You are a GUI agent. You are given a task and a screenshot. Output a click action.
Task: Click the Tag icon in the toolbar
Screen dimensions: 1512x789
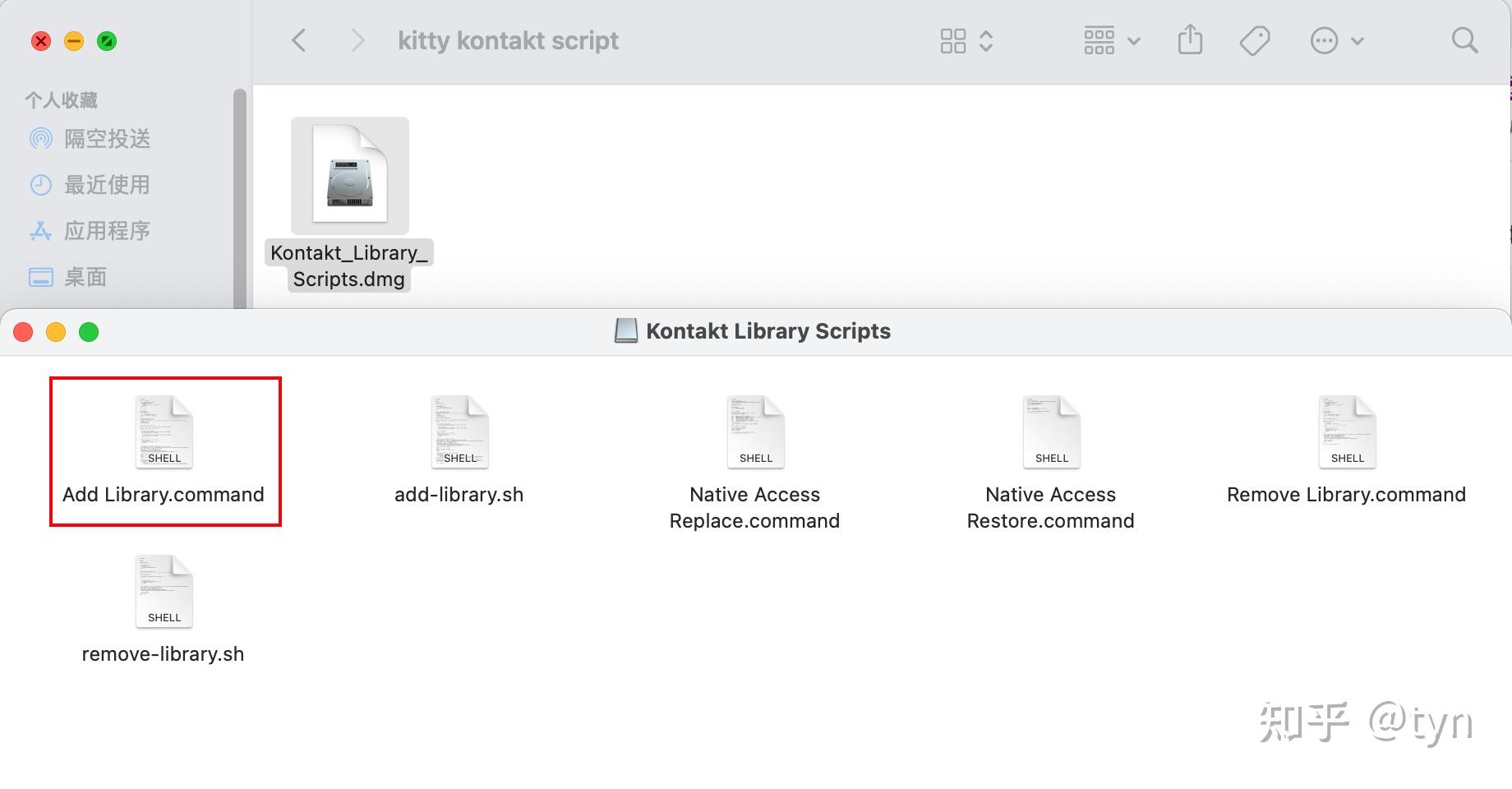coord(1255,39)
